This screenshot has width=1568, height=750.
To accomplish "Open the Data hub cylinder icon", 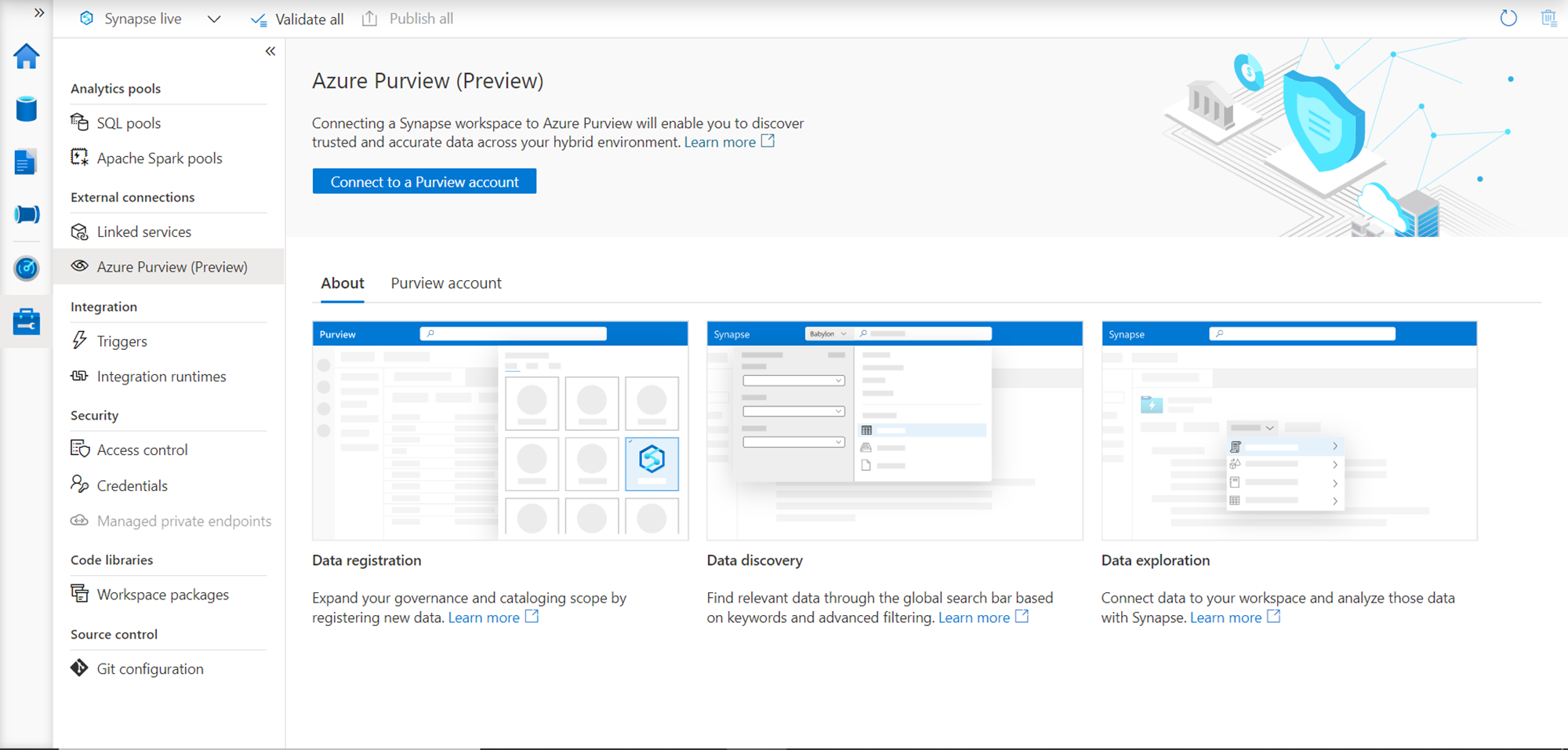I will [x=27, y=109].
